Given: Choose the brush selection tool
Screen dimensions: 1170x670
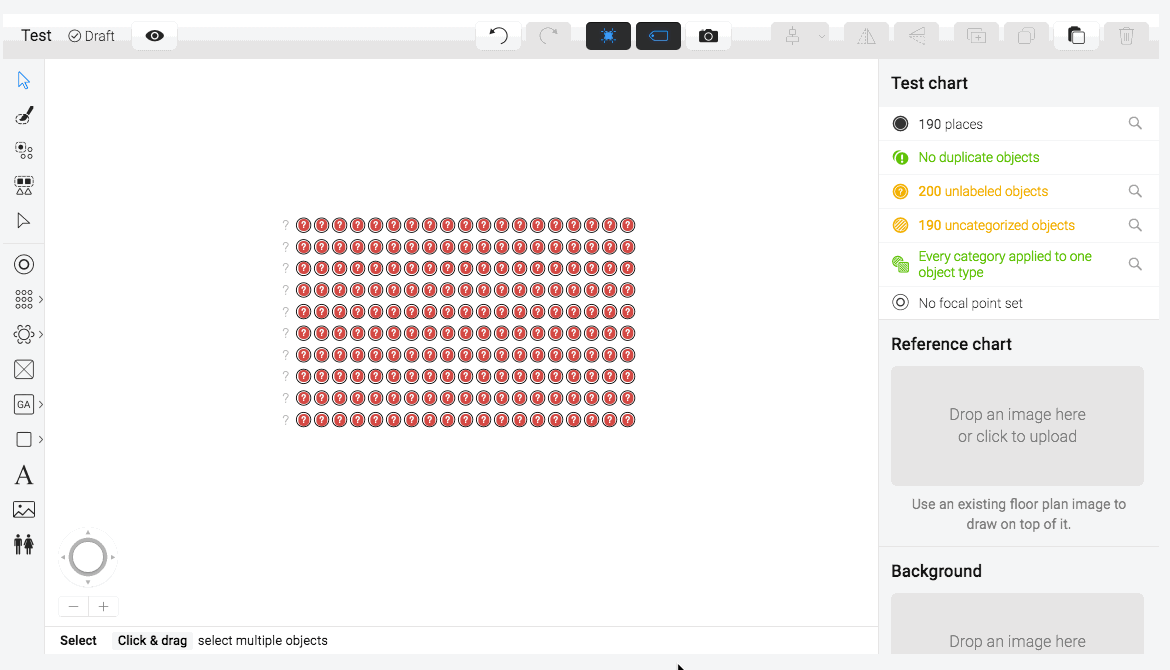Looking at the screenshot, I should [24, 115].
